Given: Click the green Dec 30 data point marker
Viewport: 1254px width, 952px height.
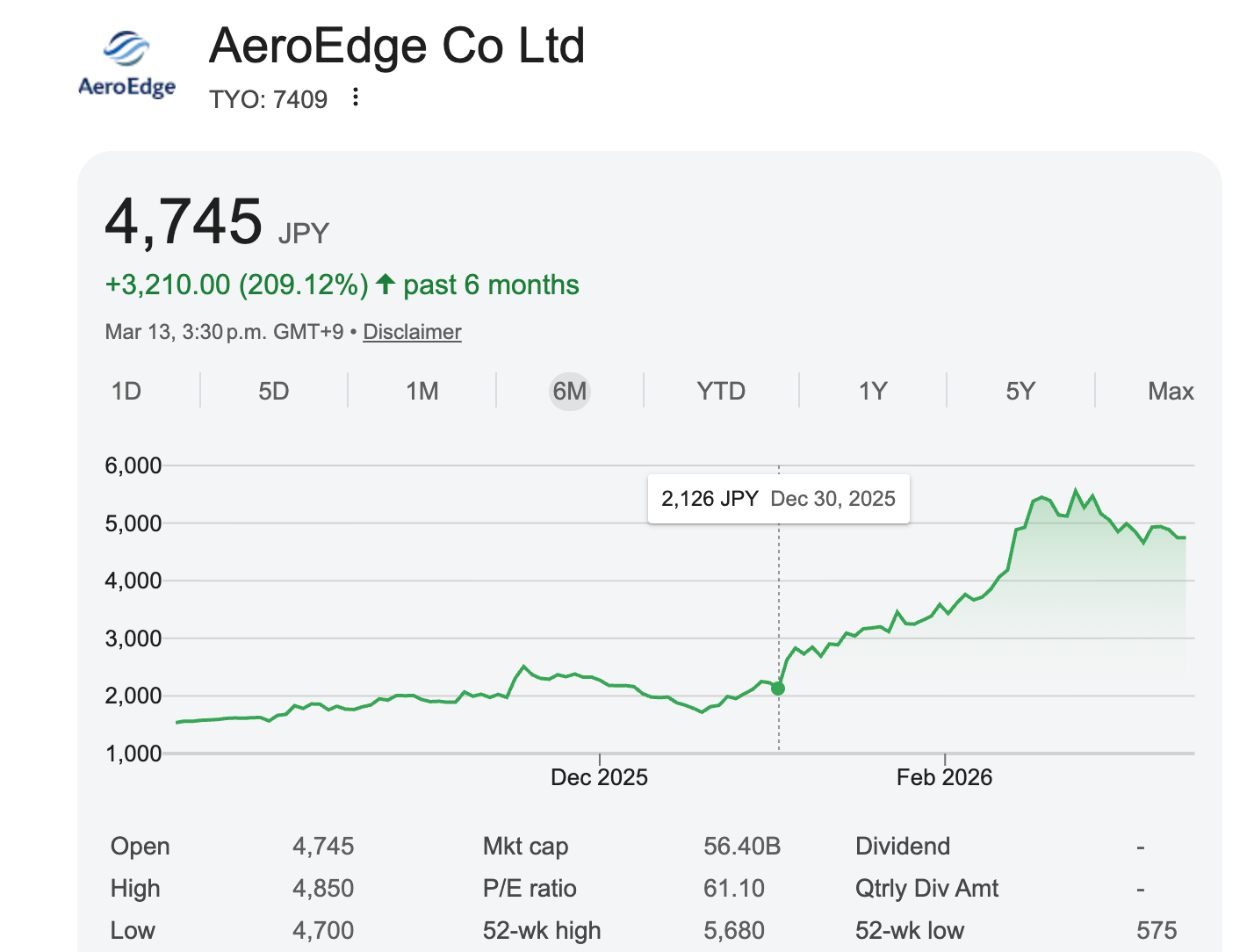Looking at the screenshot, I should point(778,689).
